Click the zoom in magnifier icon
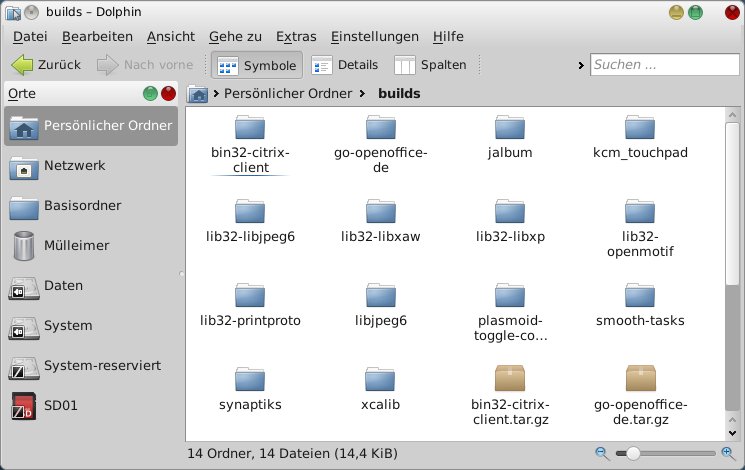The width and height of the screenshot is (745, 470). (728, 453)
